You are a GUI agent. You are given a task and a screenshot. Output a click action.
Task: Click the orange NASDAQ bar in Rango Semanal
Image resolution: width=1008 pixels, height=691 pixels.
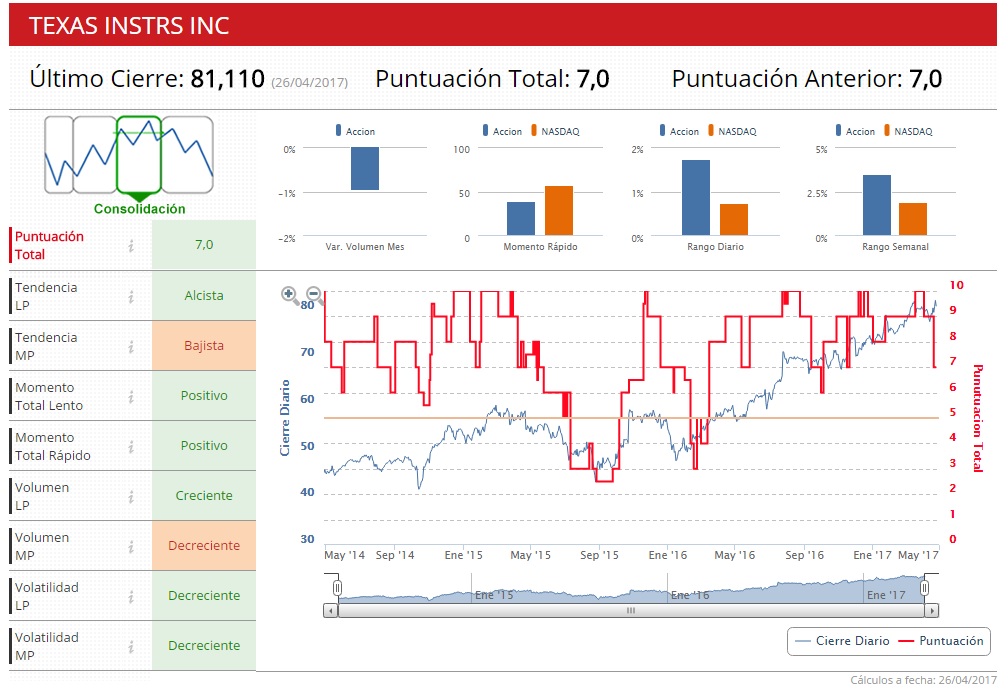point(913,219)
